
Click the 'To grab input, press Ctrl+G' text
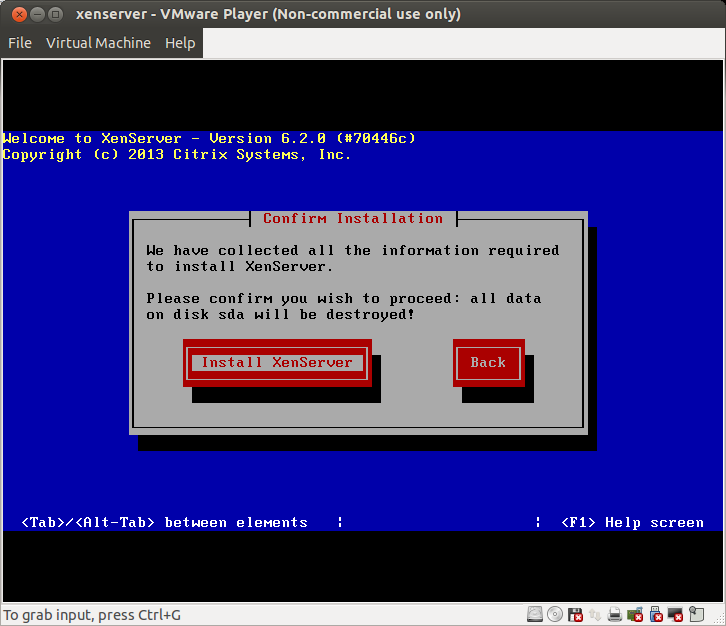92,615
